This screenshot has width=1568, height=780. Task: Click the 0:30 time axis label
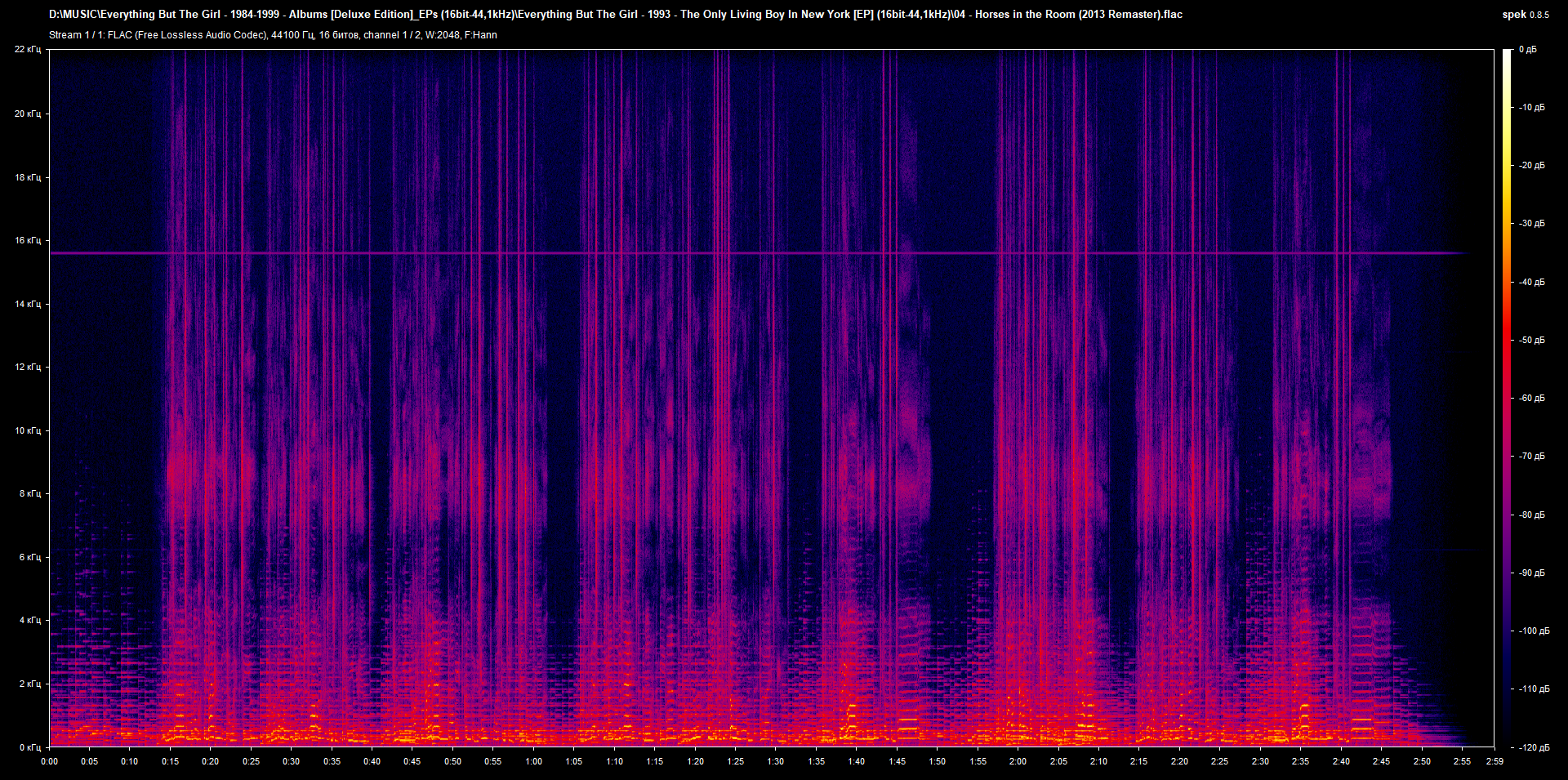click(x=292, y=761)
